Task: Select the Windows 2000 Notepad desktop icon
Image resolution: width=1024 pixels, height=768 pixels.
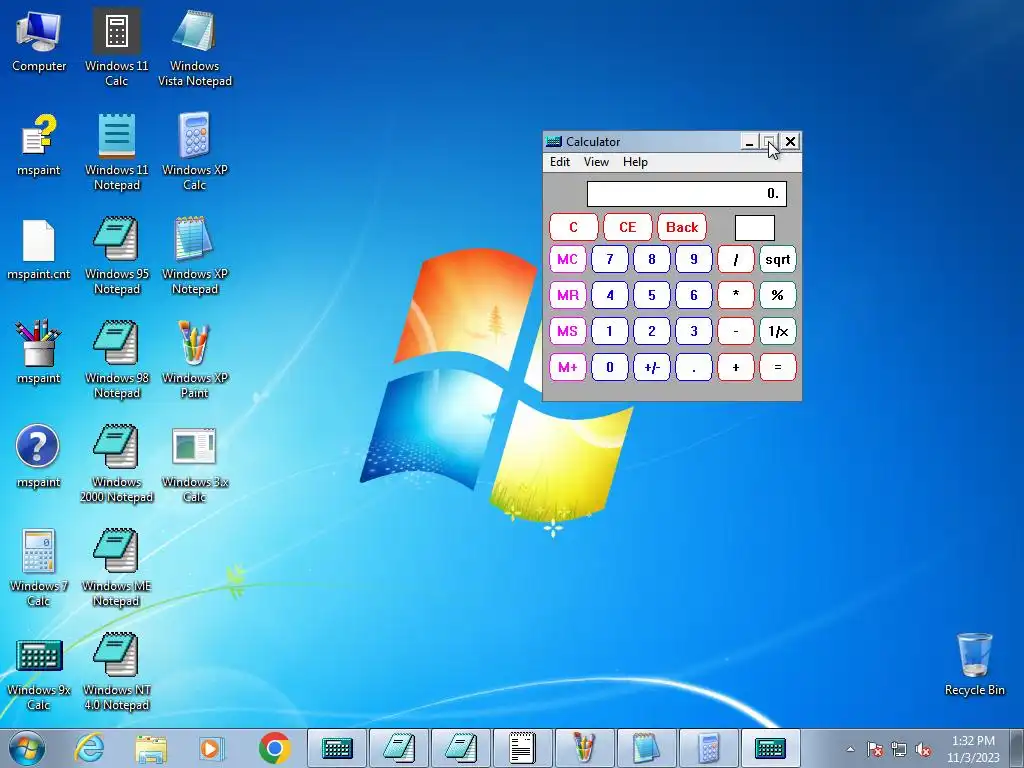Action: pos(116,464)
